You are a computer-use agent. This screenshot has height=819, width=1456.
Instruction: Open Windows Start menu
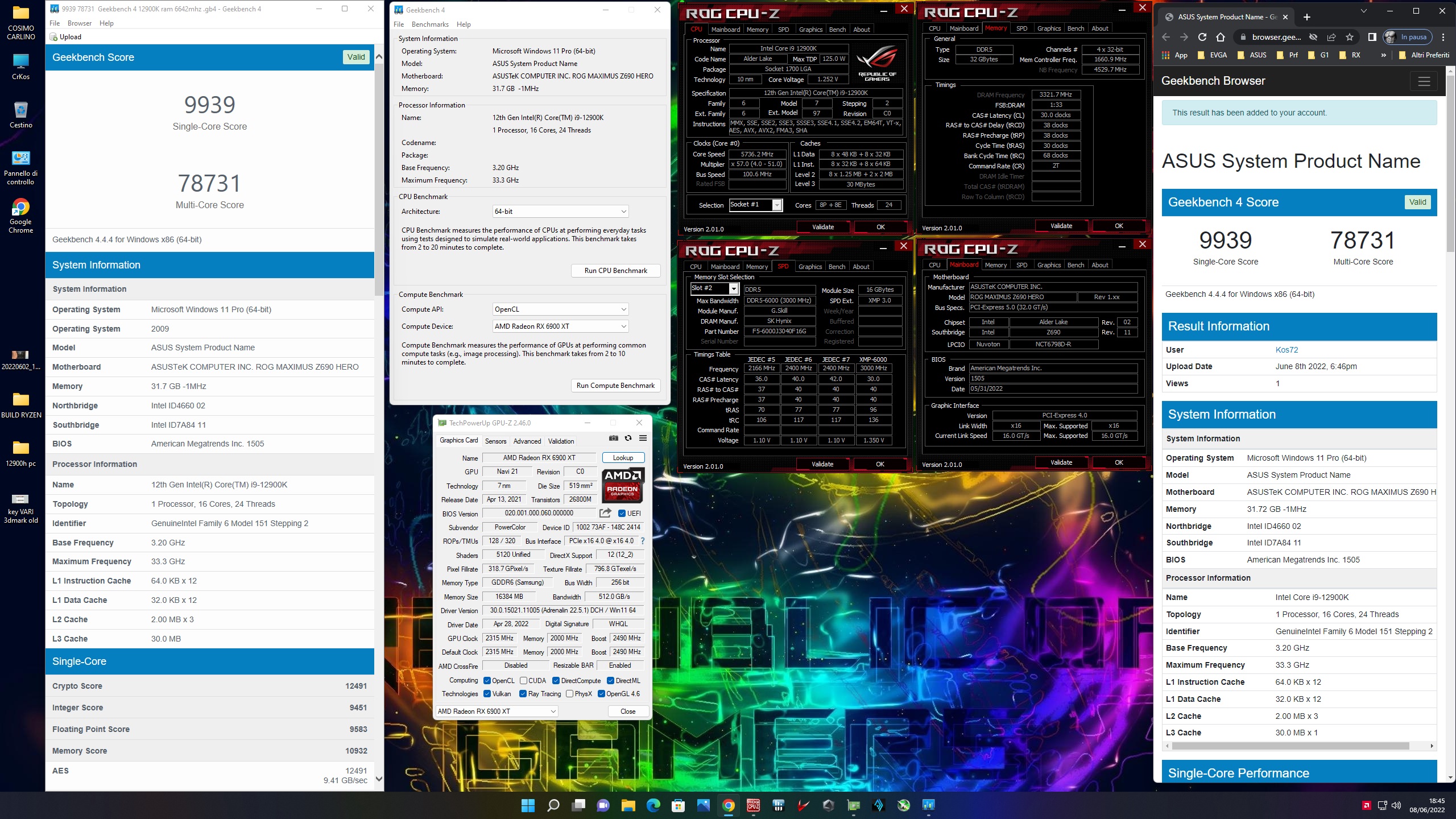coord(528,805)
